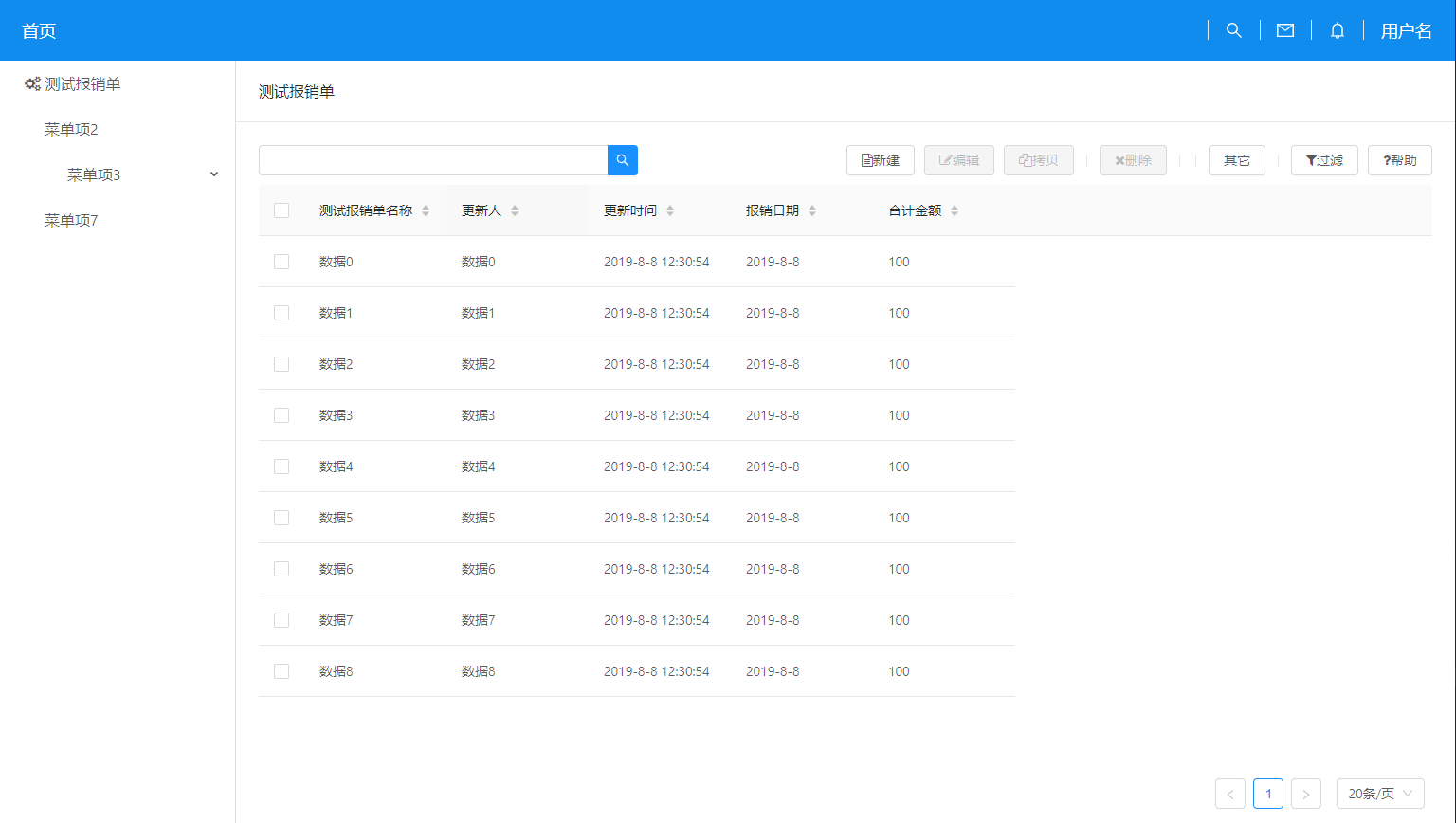The width and height of the screenshot is (1456, 823).
Task: Check the 数据2 row checkbox
Action: click(x=282, y=364)
